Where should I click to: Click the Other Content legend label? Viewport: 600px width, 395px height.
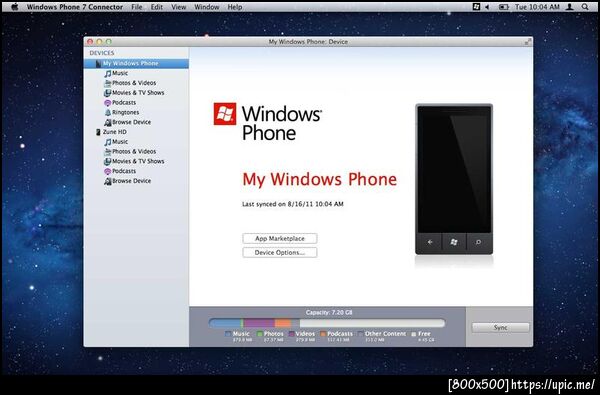[x=385, y=334]
